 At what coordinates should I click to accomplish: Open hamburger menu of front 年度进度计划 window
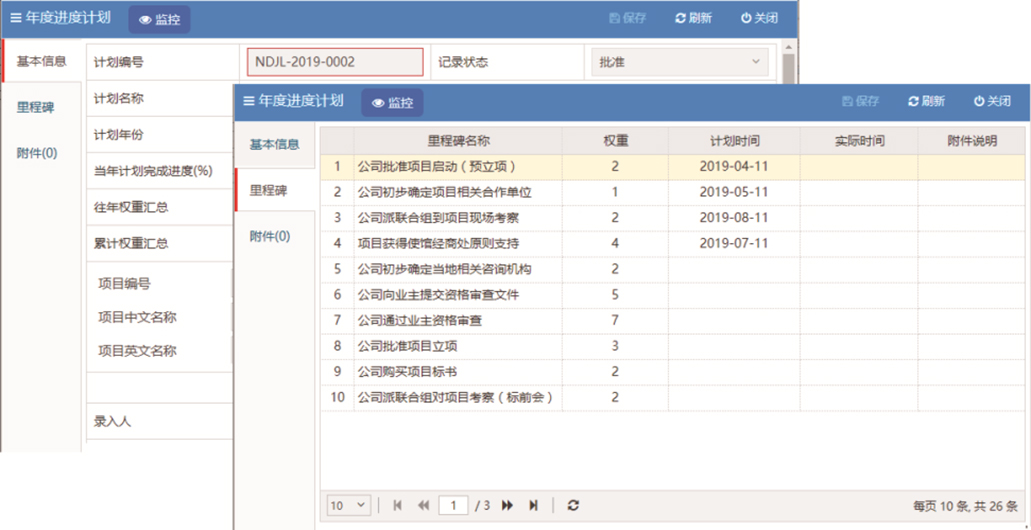point(249,101)
